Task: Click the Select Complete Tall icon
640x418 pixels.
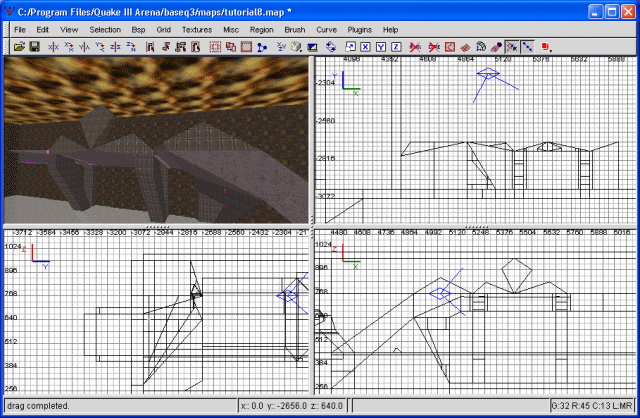Action: [x=150, y=47]
